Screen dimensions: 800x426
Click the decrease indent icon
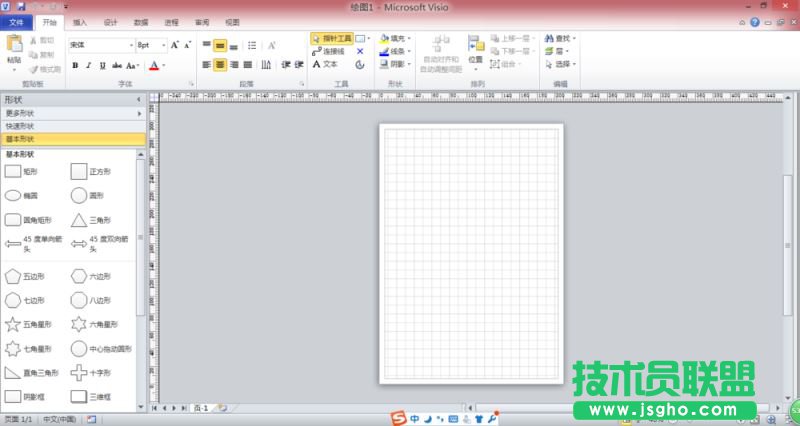pyautogui.click(x=286, y=64)
